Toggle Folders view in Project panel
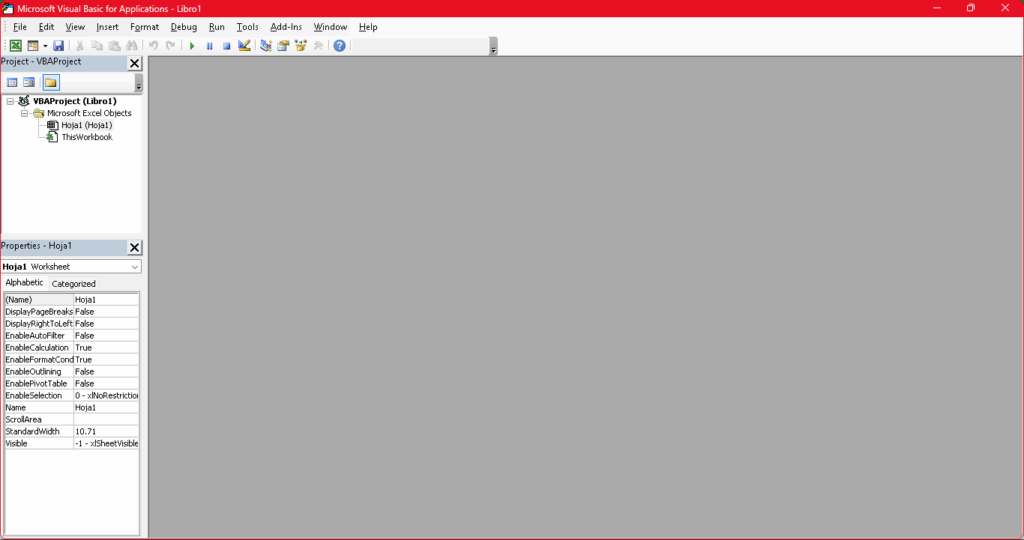Screen dimensions: 1024x540 click(51, 82)
